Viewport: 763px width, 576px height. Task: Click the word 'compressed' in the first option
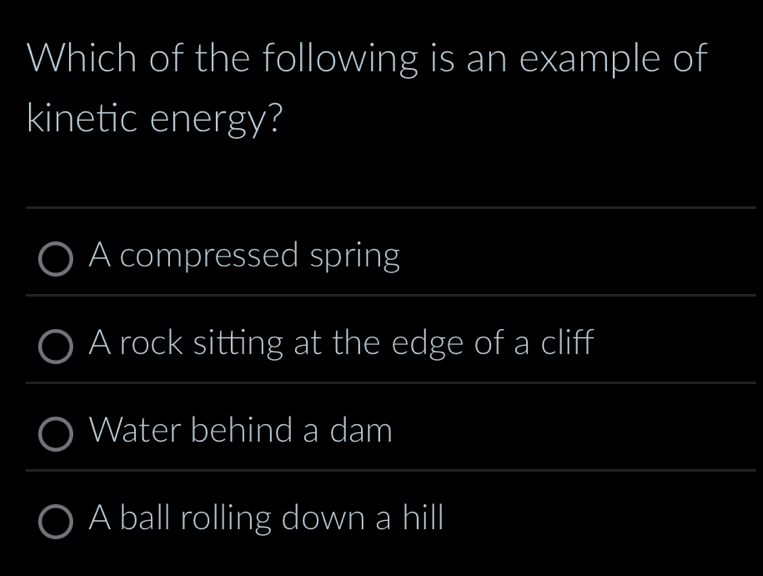pyautogui.click(x=216, y=258)
